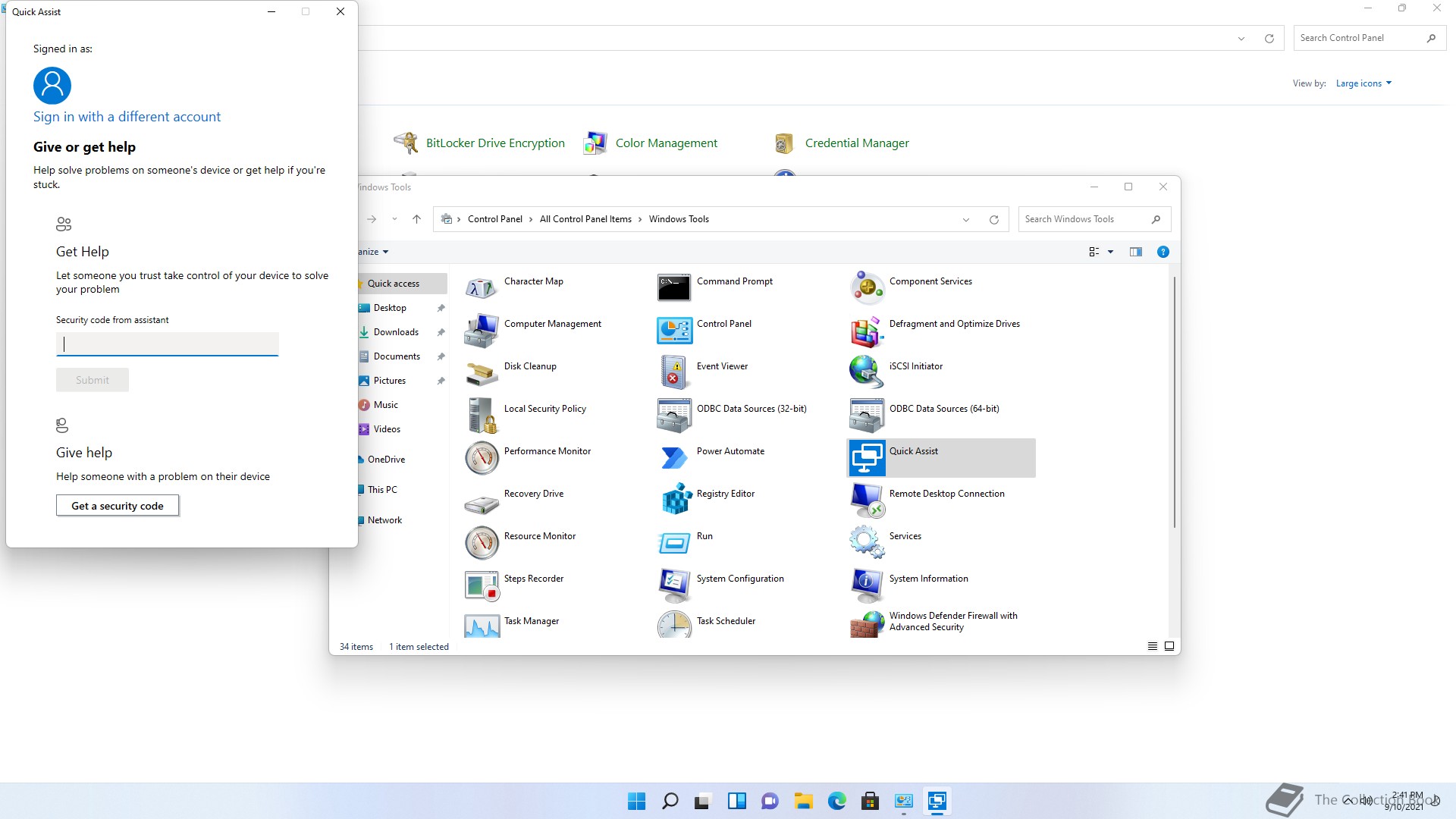Select the Local Security Policy icon

(x=482, y=416)
